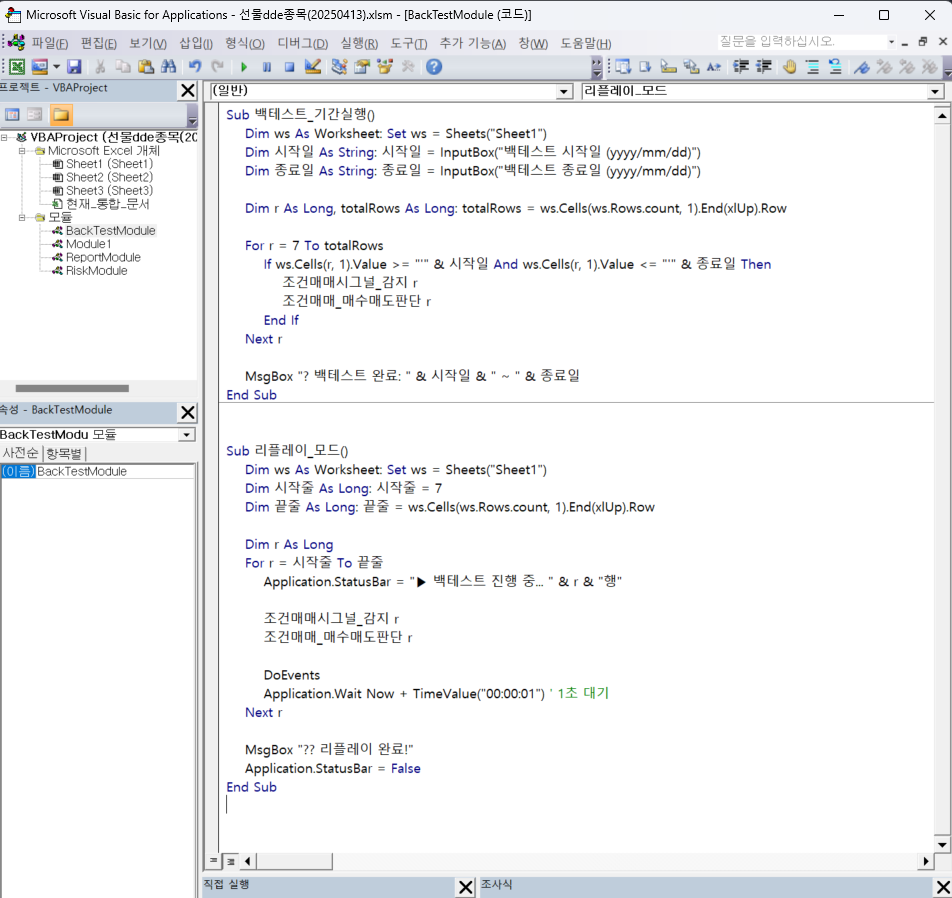Toggle Design Mode on

(x=313, y=67)
